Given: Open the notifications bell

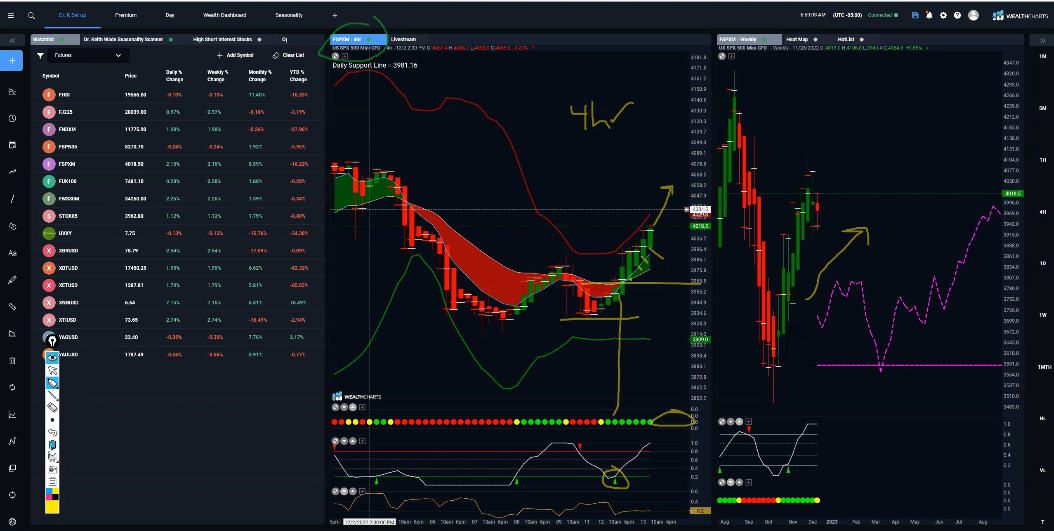Looking at the screenshot, I should (929, 15).
